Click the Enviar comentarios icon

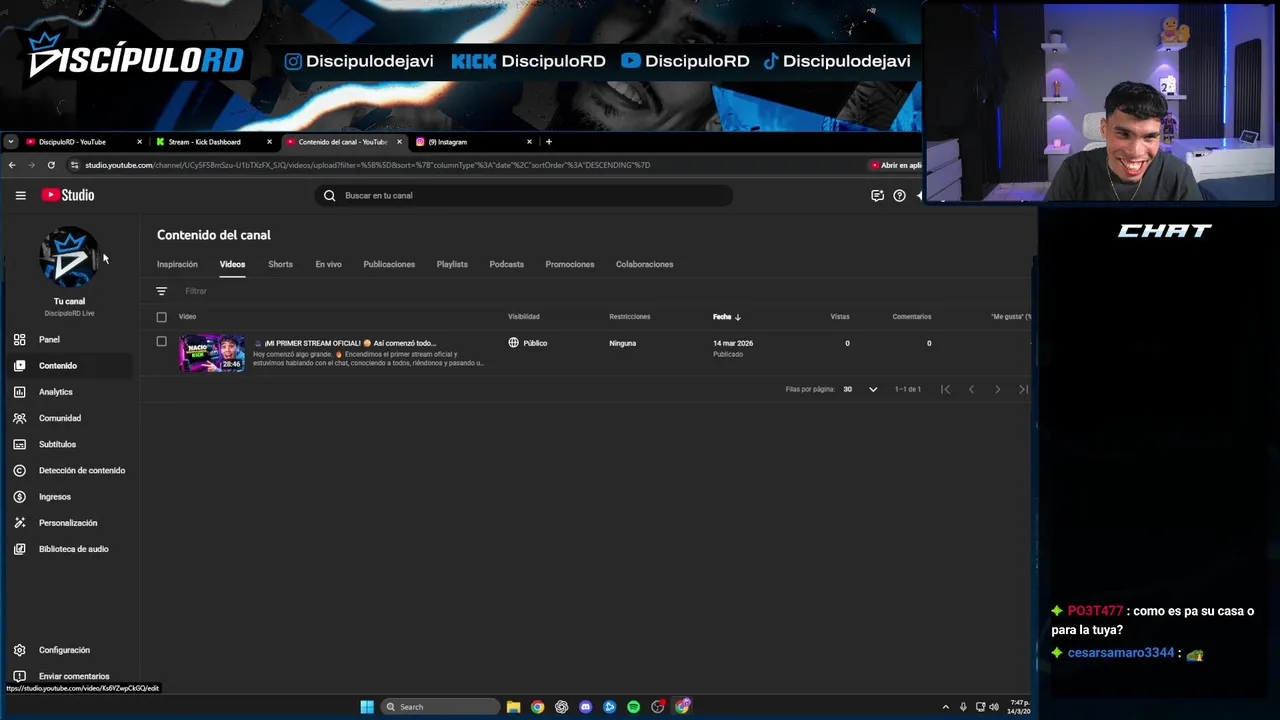(19, 676)
